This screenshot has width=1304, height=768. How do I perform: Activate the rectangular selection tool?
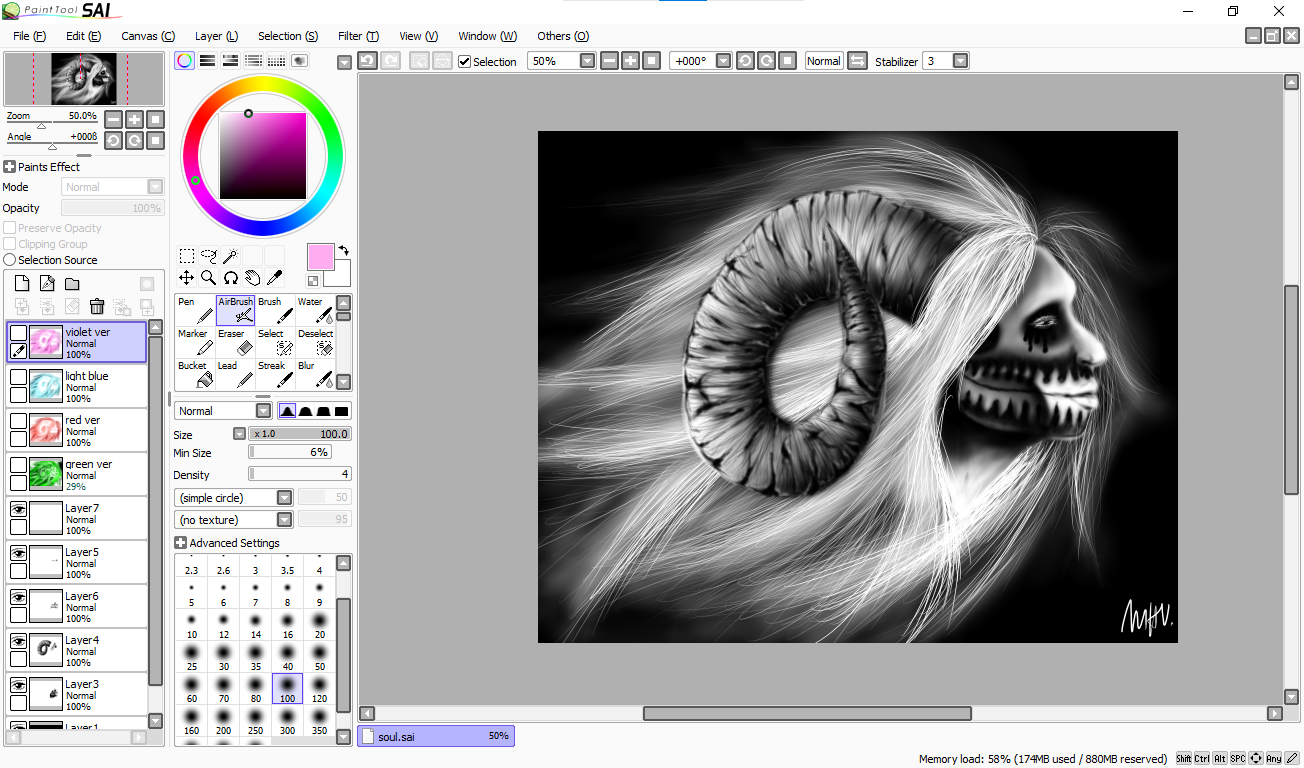coord(187,256)
